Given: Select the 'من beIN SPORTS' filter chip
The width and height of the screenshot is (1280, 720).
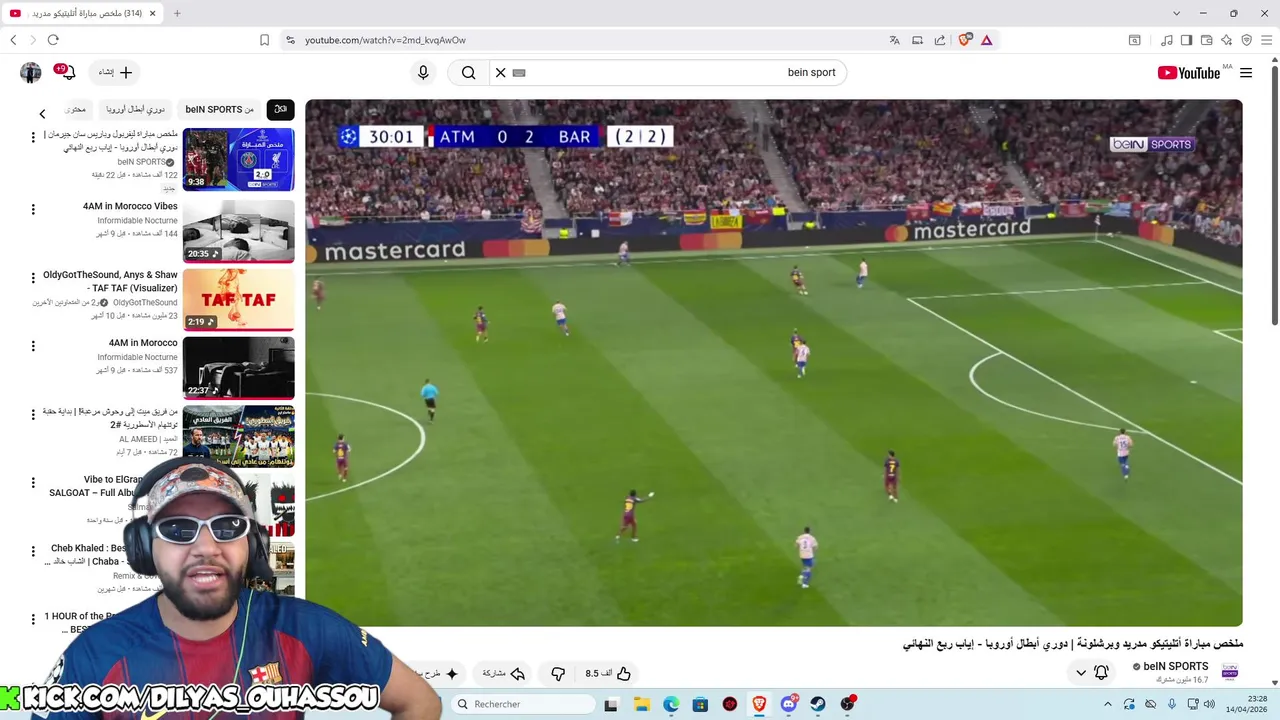Looking at the screenshot, I should pyautogui.click(x=219, y=109).
